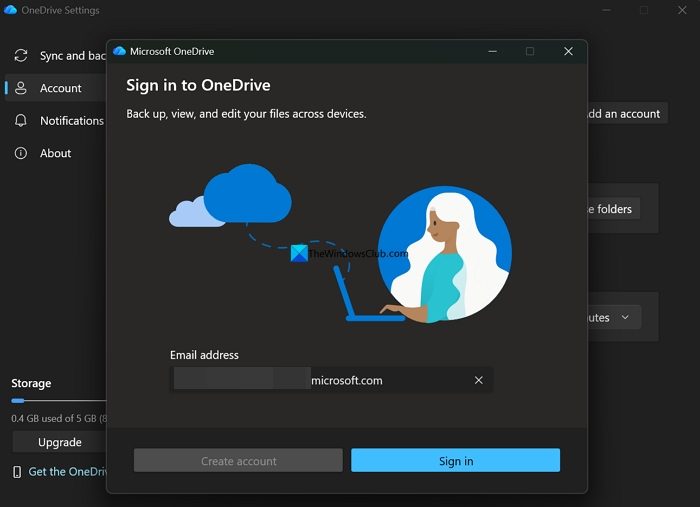Open the Get the OneDrive app link
This screenshot has width=700, height=507.
point(67,472)
